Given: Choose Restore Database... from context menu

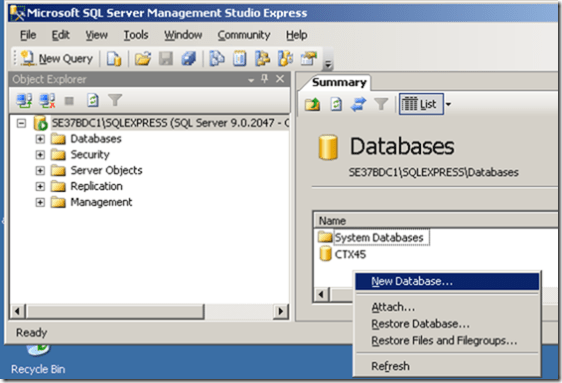Looking at the screenshot, I should coord(447,324).
